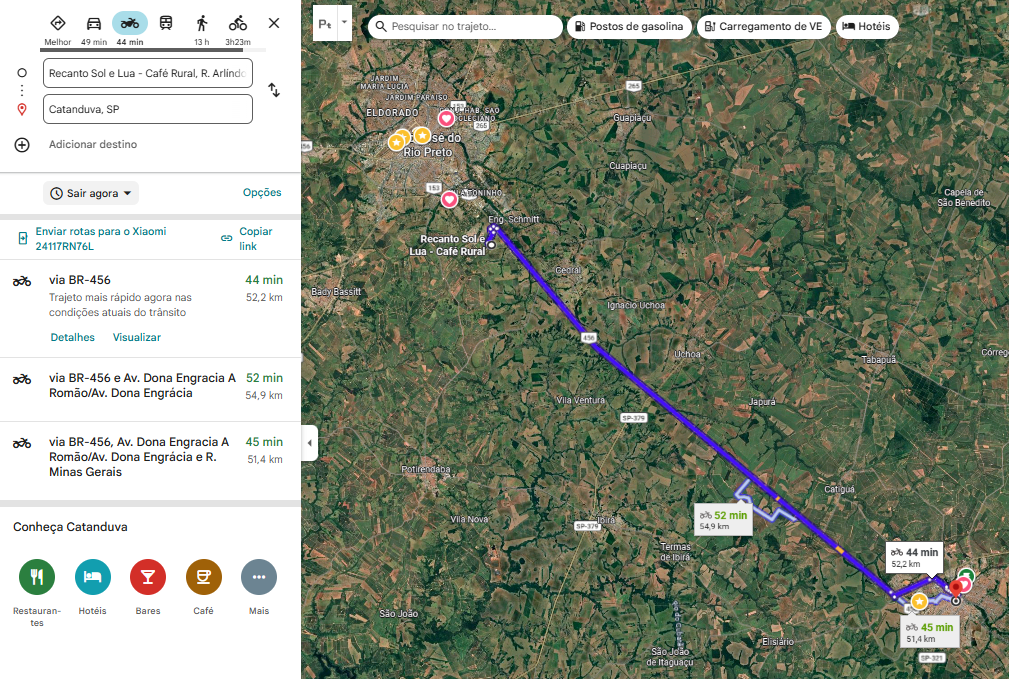Screen dimensions: 1009x679
Task: Click the Adicionar destino plus icon
Action: [x=22, y=145]
